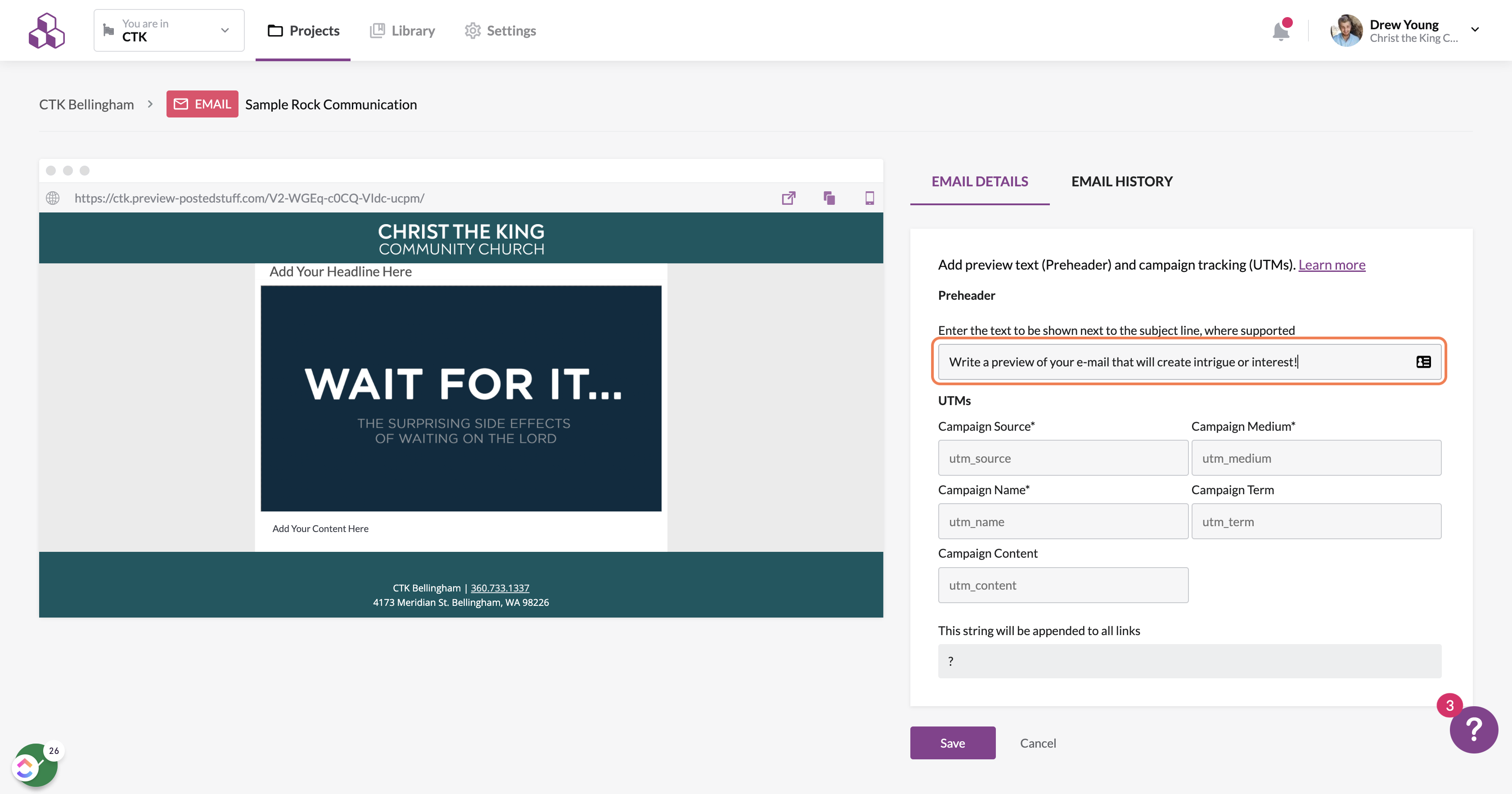This screenshot has height=794, width=1512.
Task: Follow the 'Learn more' link
Action: point(1332,265)
